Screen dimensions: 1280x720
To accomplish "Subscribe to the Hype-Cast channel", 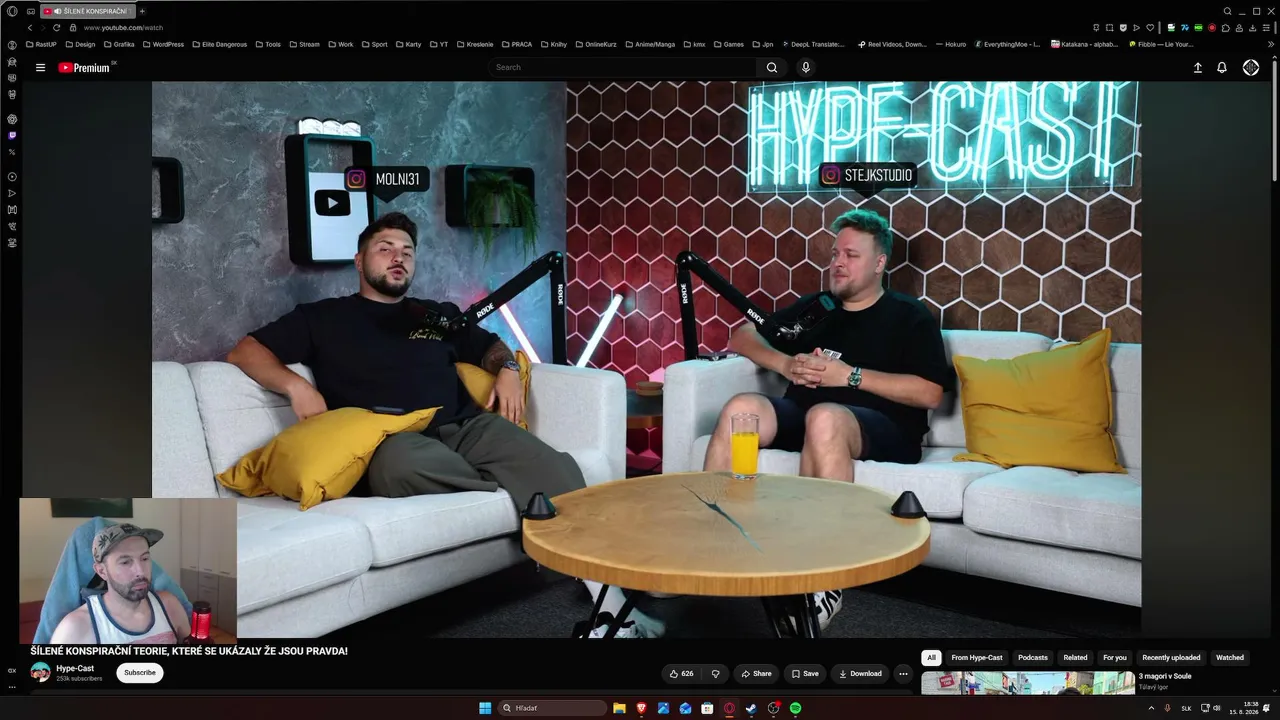I will click(x=140, y=673).
